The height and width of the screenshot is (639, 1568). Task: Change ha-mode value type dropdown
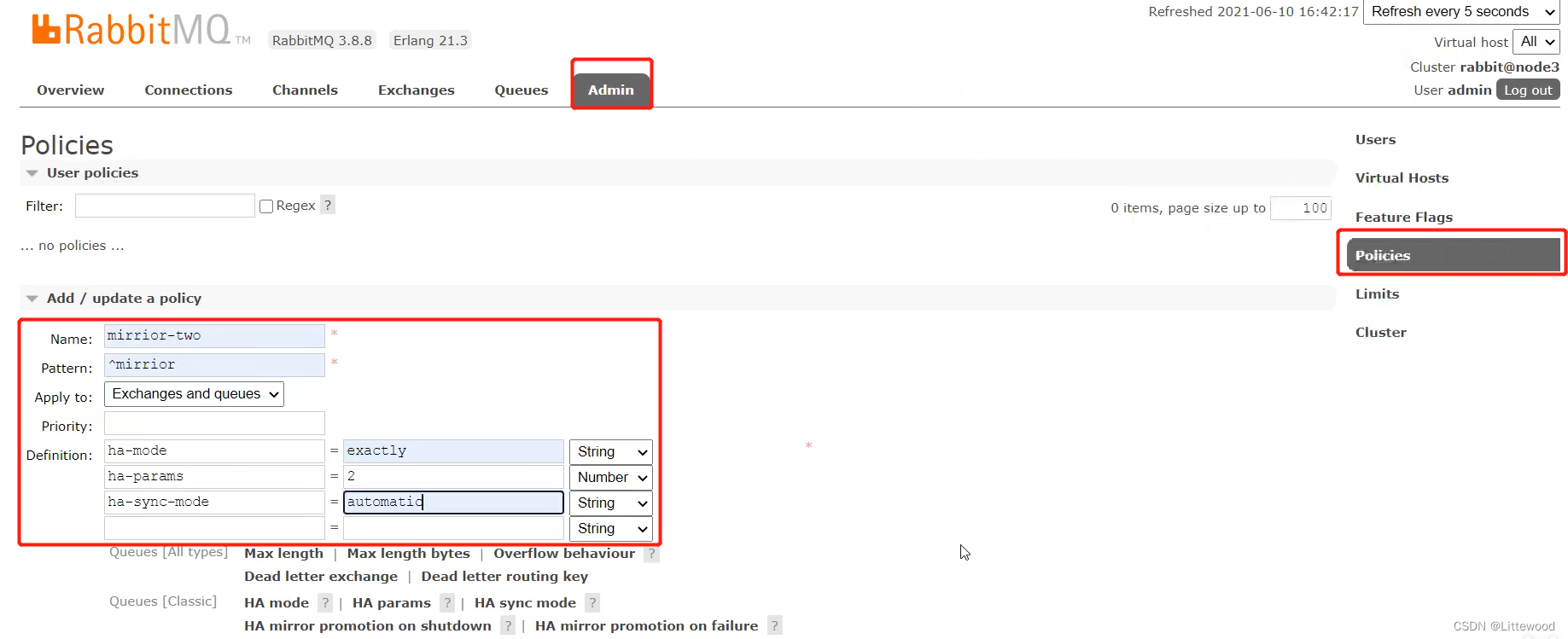pos(611,452)
